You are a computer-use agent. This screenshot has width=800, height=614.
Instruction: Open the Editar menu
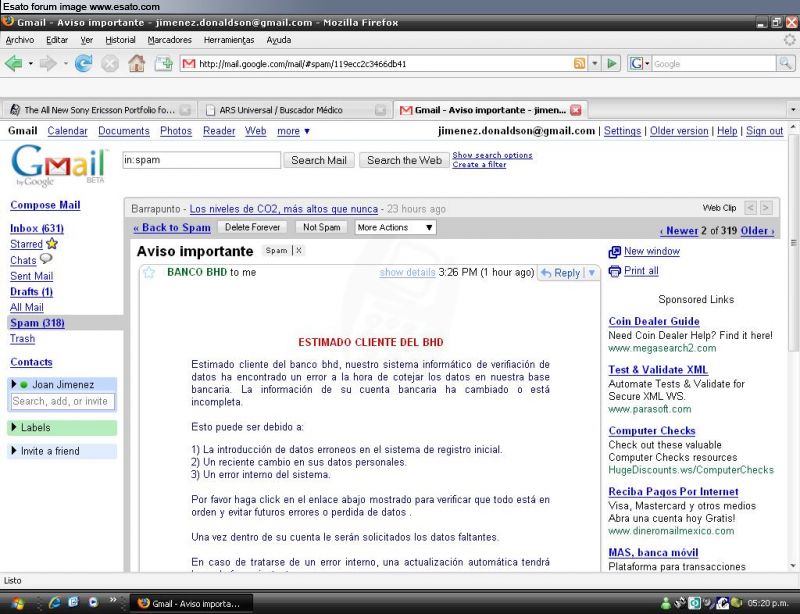pyautogui.click(x=57, y=40)
